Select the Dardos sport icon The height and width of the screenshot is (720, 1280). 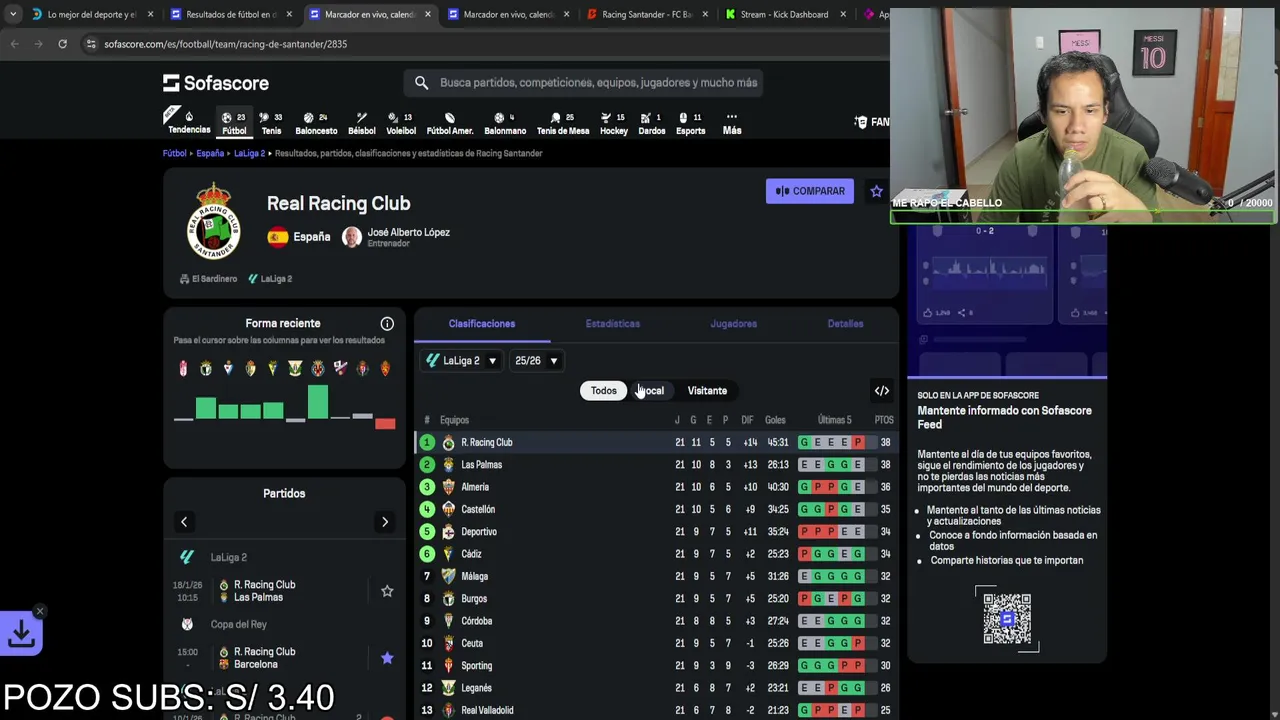pyautogui.click(x=652, y=123)
